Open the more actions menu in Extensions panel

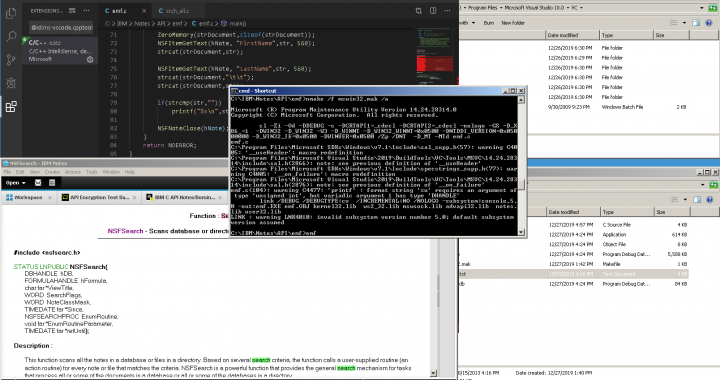point(86,11)
